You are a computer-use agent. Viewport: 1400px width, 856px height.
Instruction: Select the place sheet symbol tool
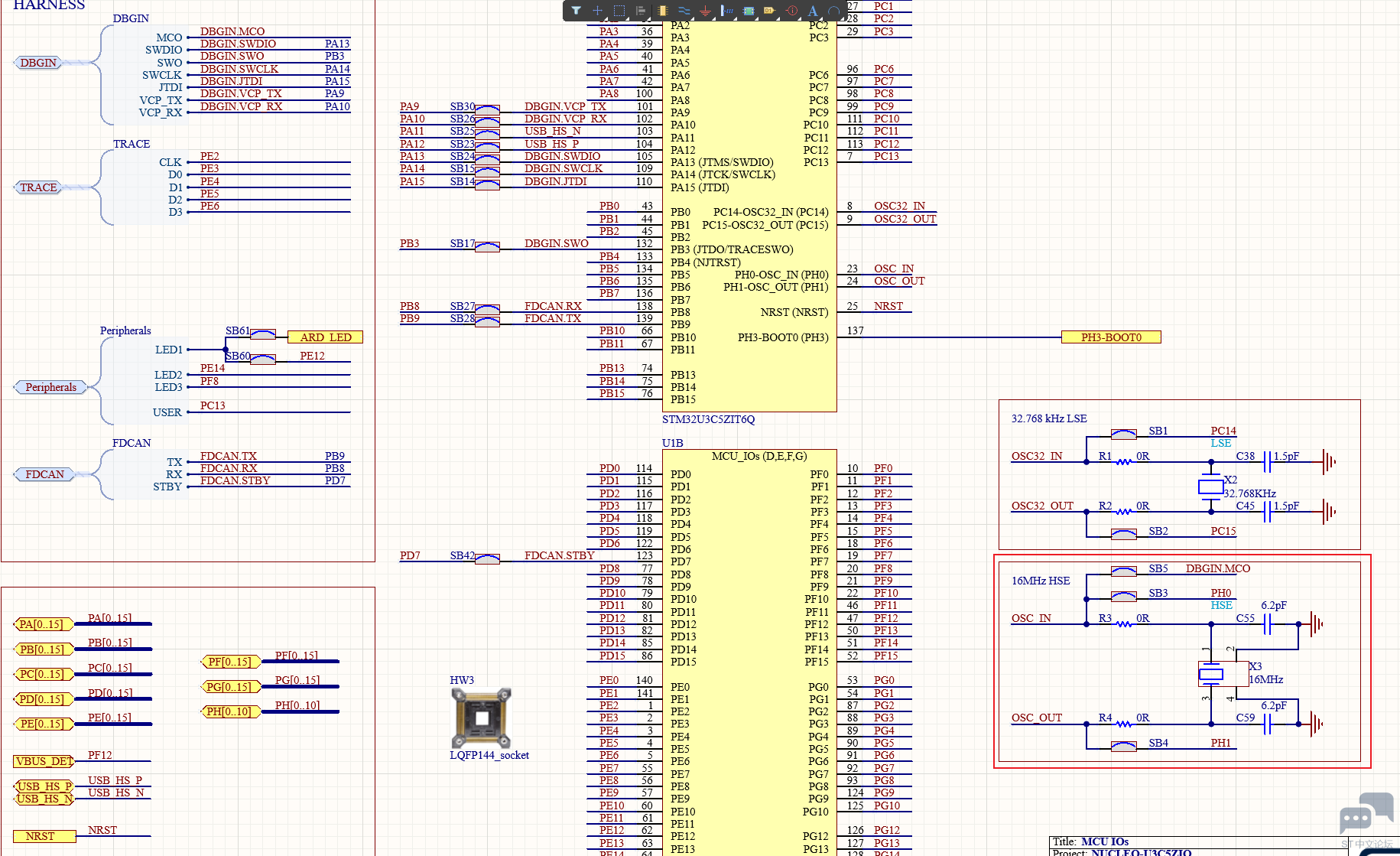pyautogui.click(x=749, y=11)
